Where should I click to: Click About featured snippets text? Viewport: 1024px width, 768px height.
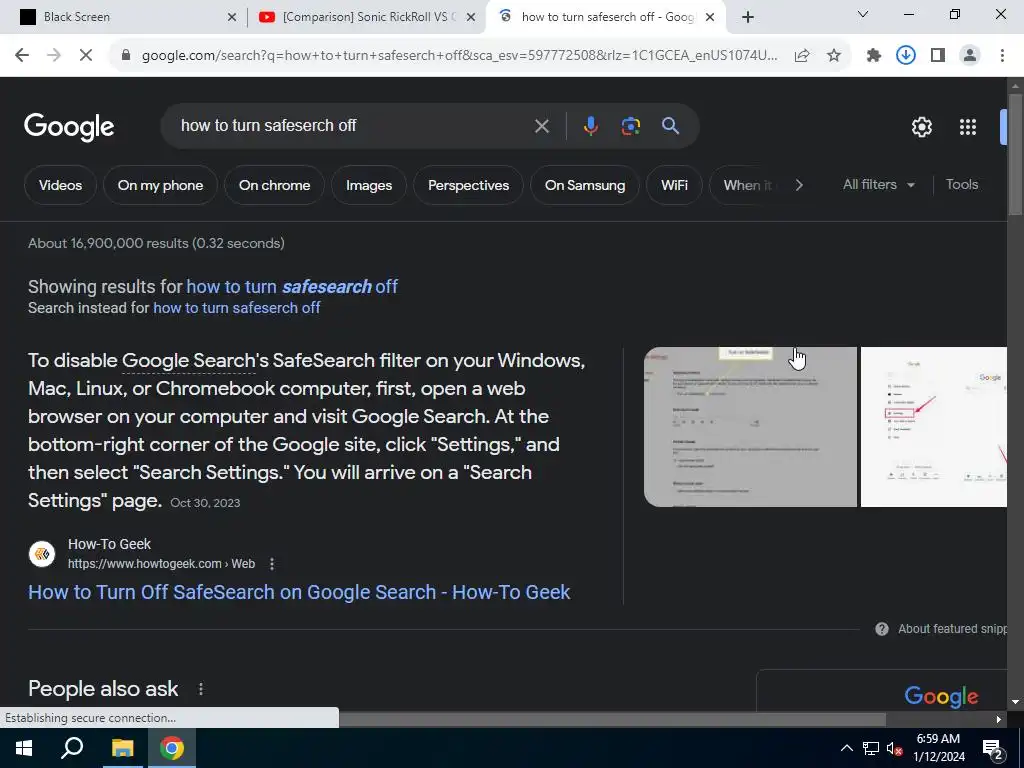[x=952, y=629]
